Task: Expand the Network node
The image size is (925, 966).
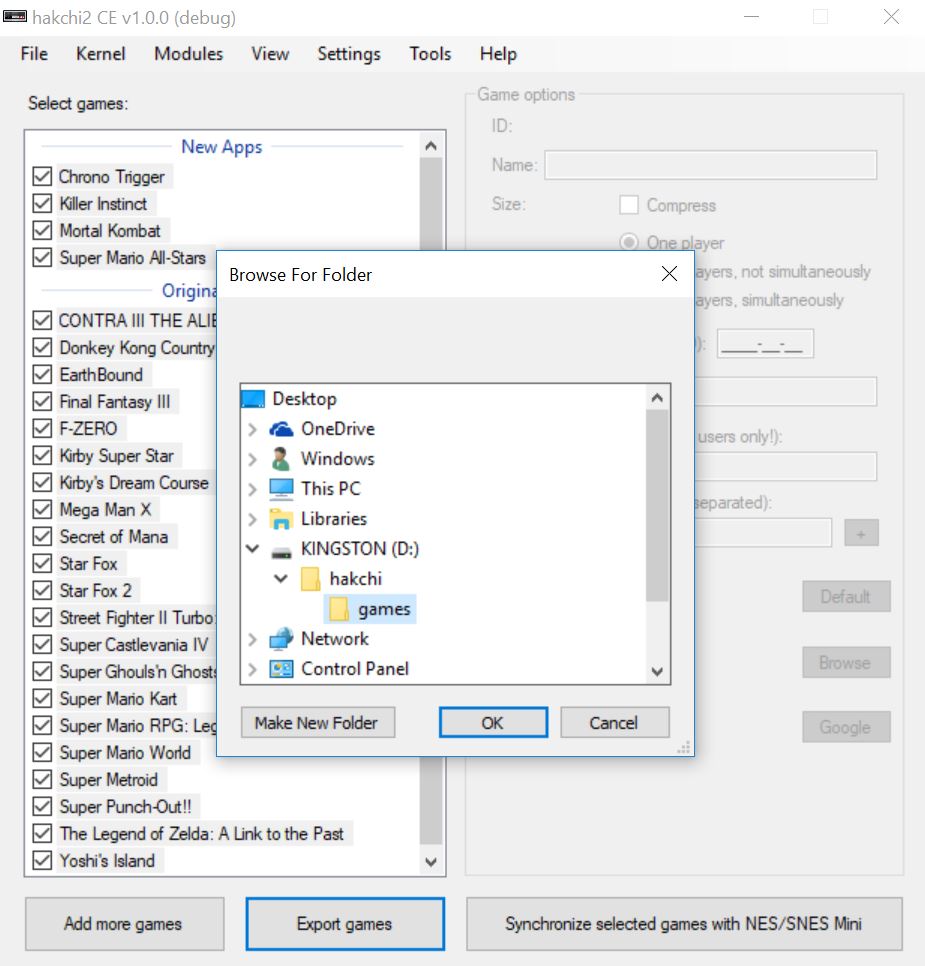Action: (x=252, y=639)
